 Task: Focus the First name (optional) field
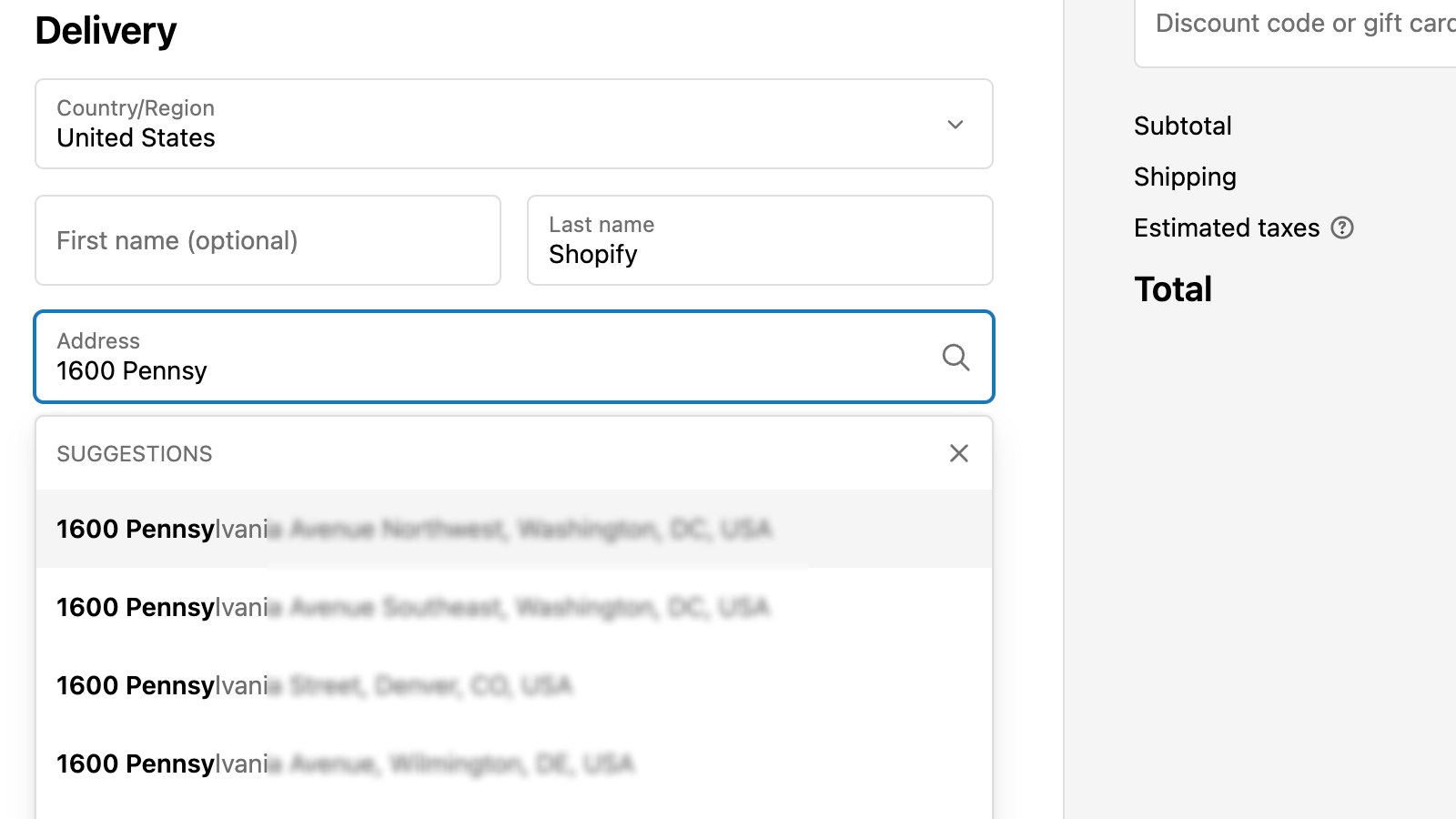[x=268, y=240]
